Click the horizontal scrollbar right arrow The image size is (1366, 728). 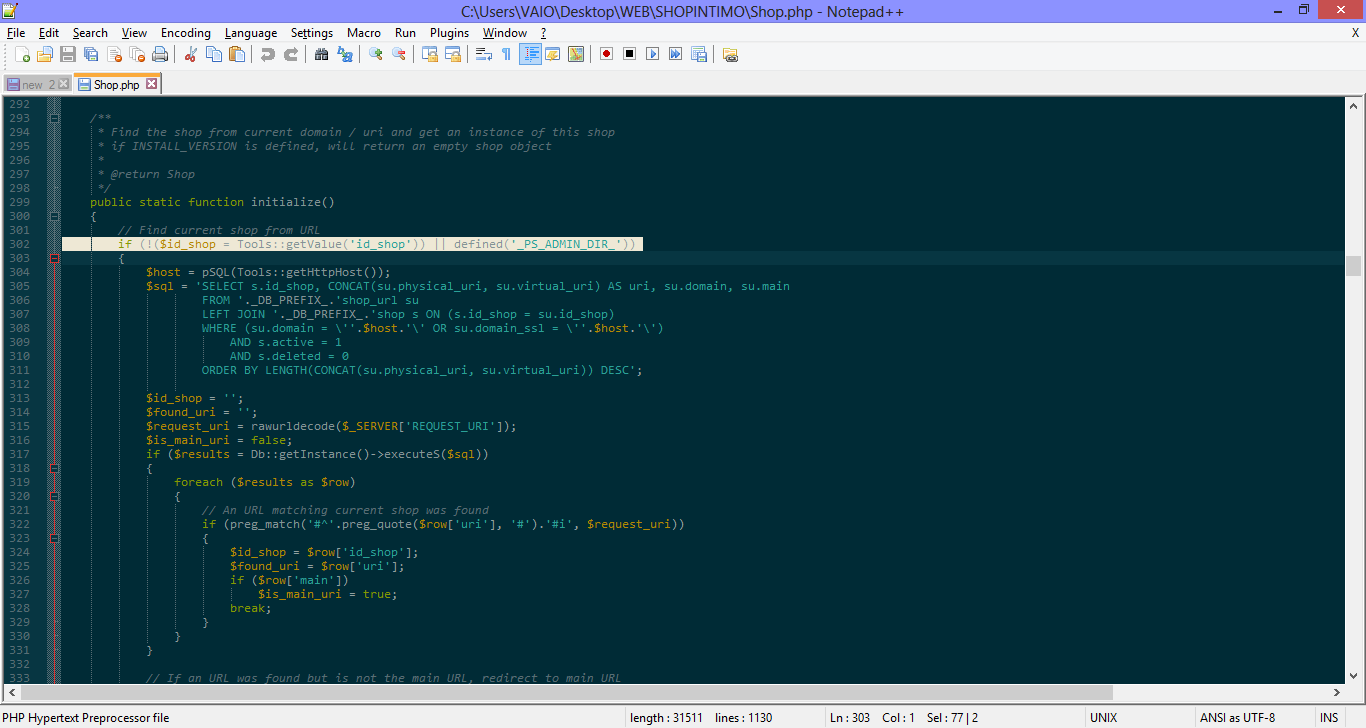1337,692
